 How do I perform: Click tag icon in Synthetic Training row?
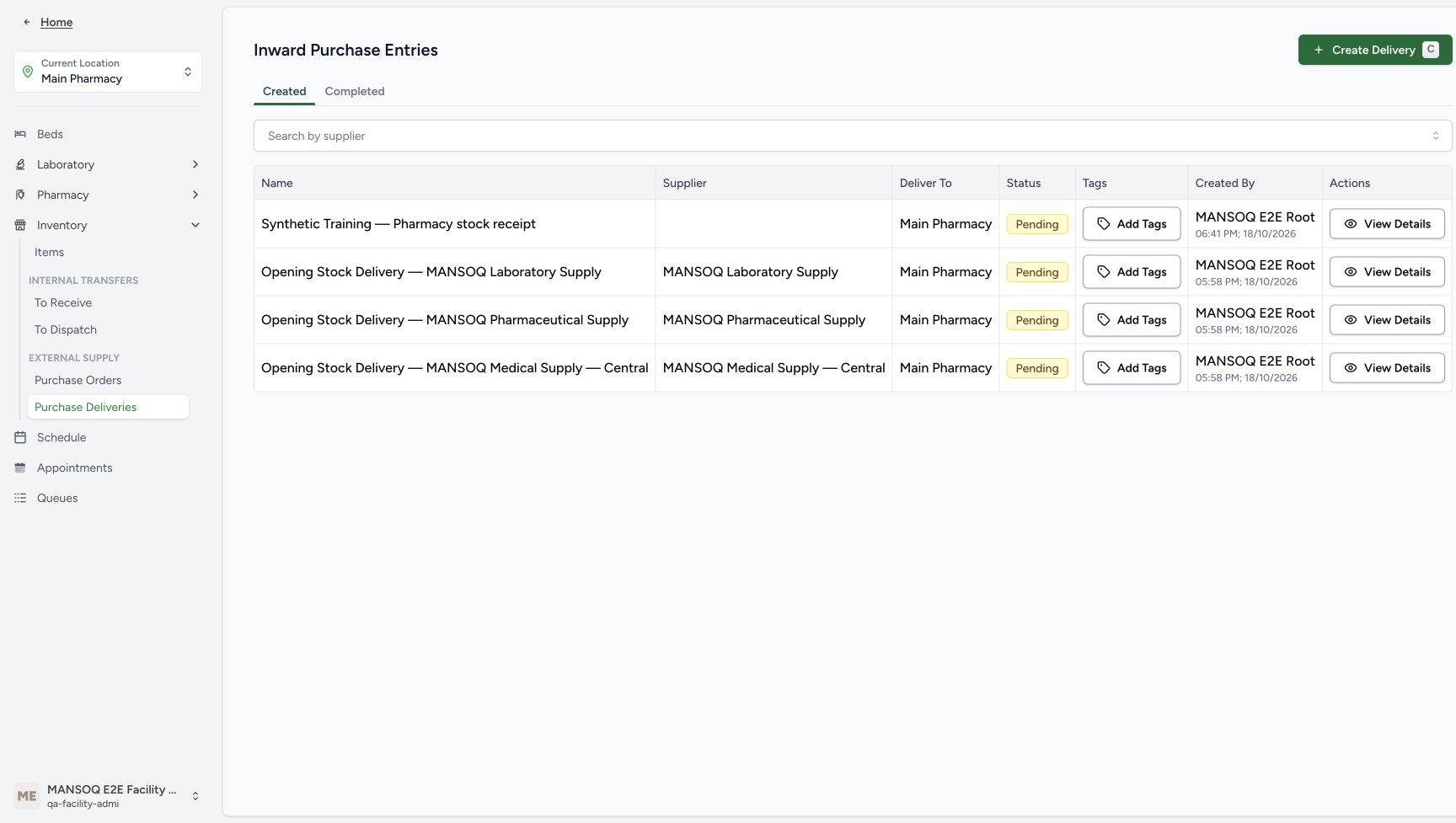[x=1104, y=224]
